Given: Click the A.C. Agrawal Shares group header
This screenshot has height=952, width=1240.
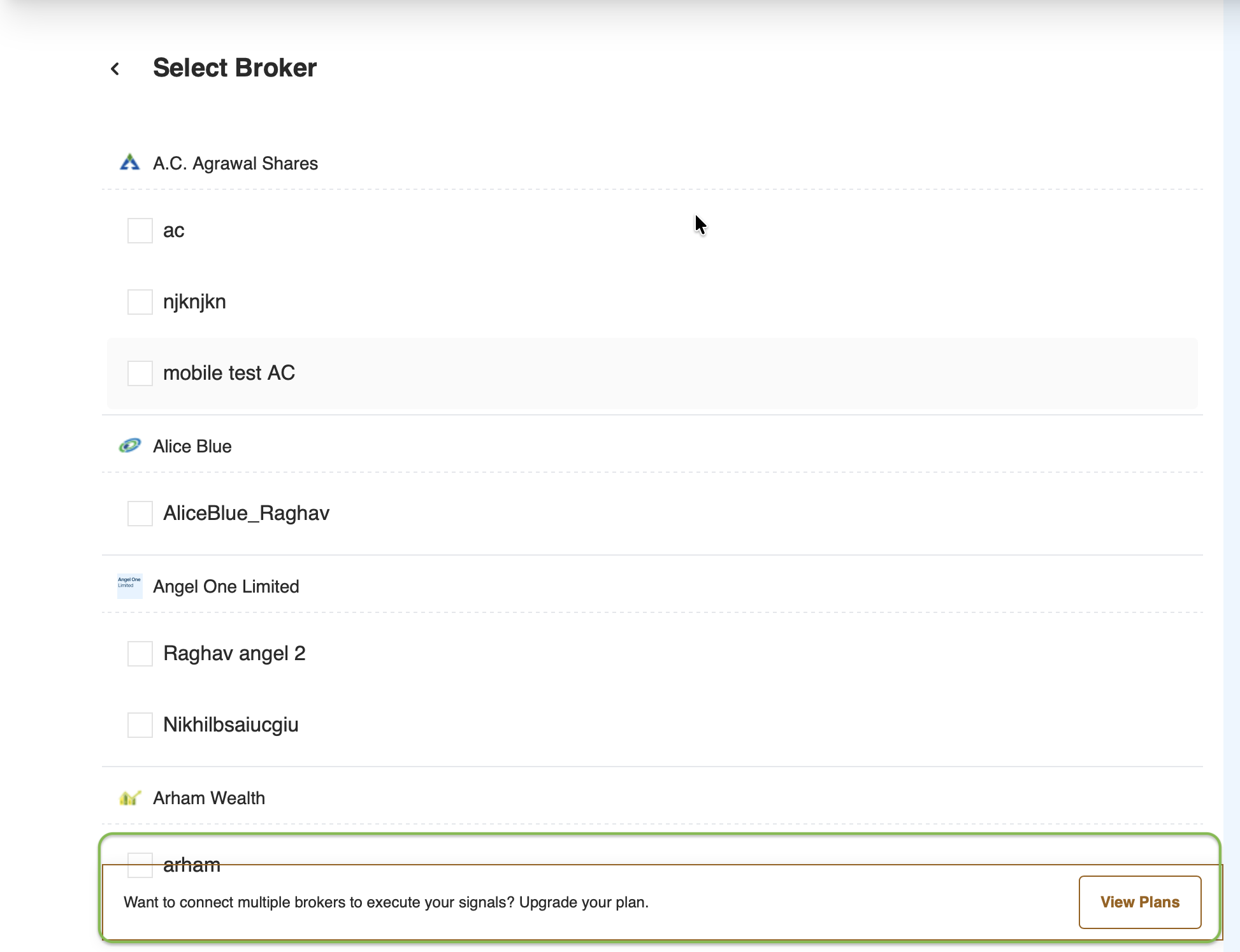Looking at the screenshot, I should tap(235, 164).
